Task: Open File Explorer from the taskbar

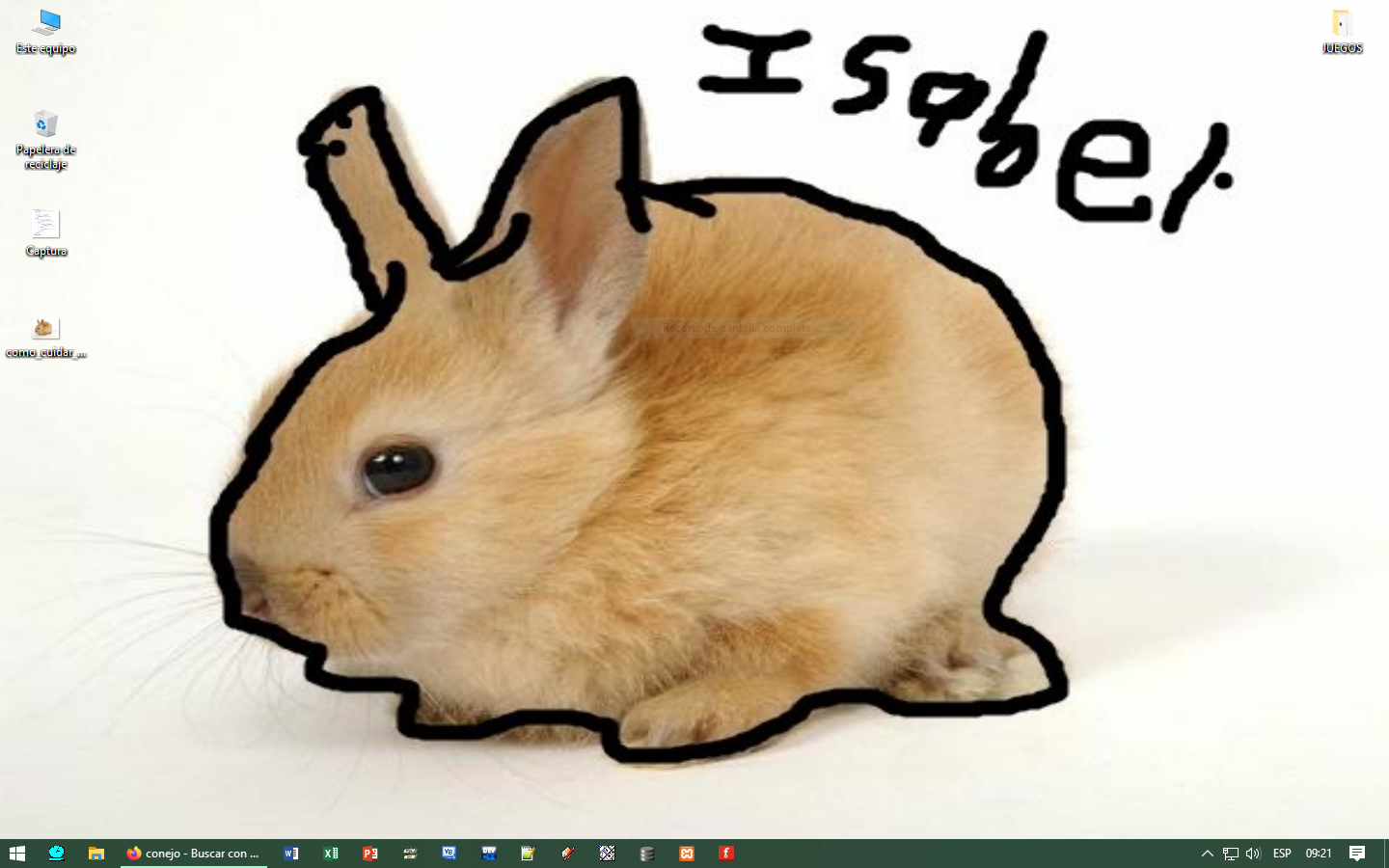Action: tap(96, 854)
